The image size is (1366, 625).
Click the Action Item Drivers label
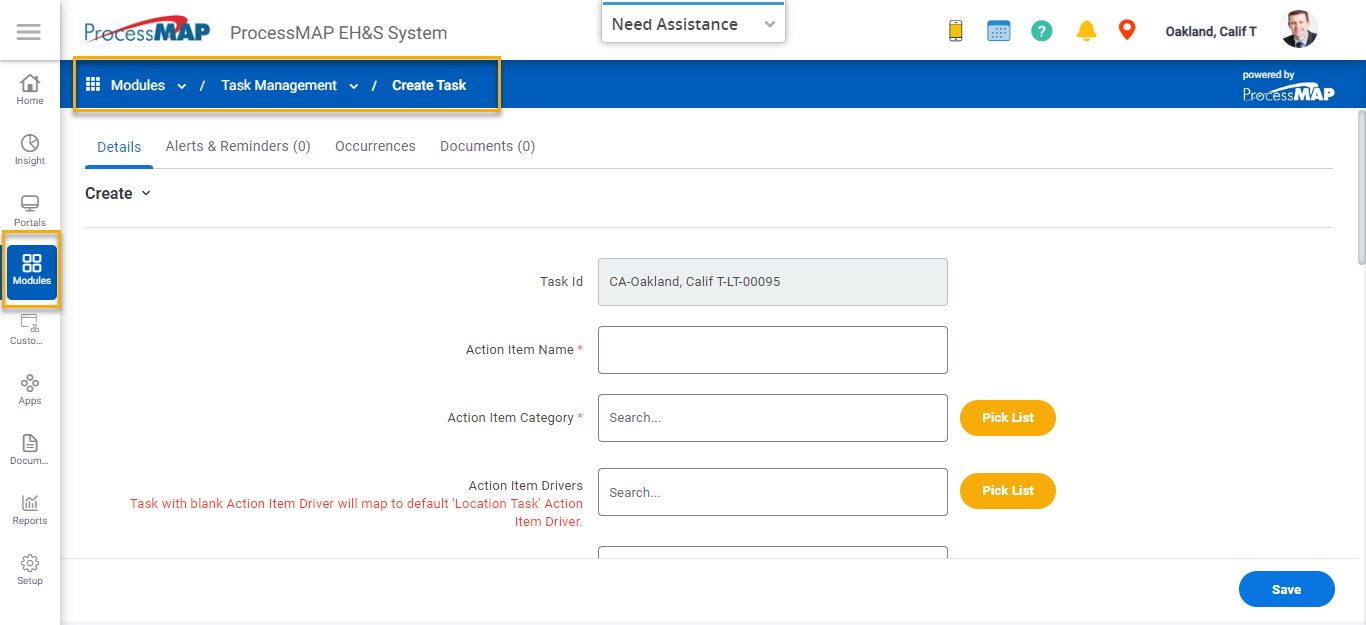click(x=526, y=486)
